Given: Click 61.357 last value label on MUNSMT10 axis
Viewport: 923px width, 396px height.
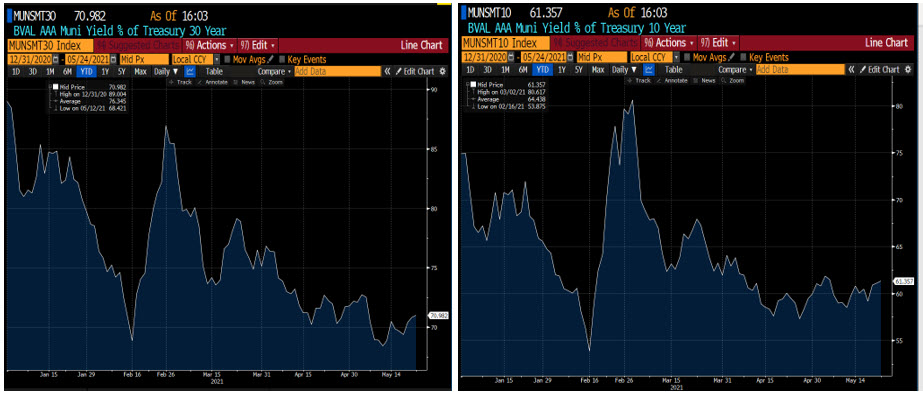Looking at the screenshot, I should (905, 281).
